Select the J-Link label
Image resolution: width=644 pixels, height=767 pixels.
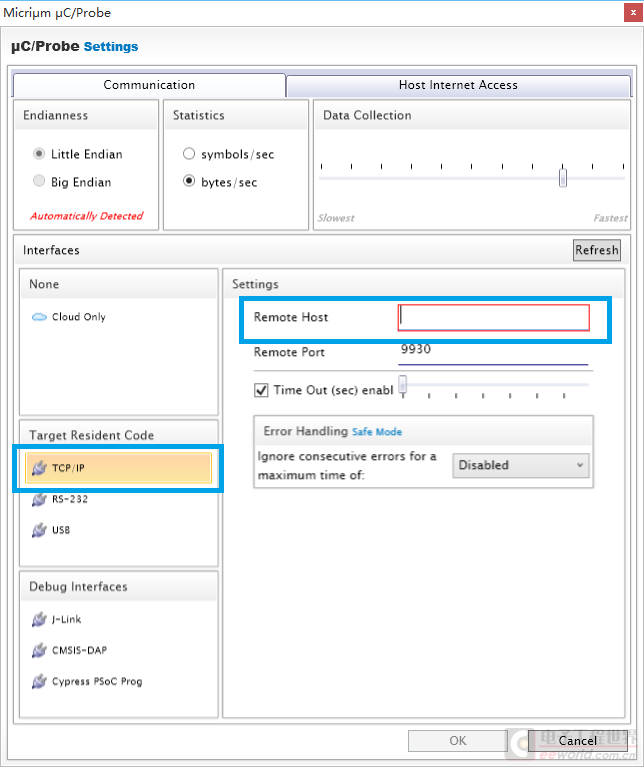67,620
